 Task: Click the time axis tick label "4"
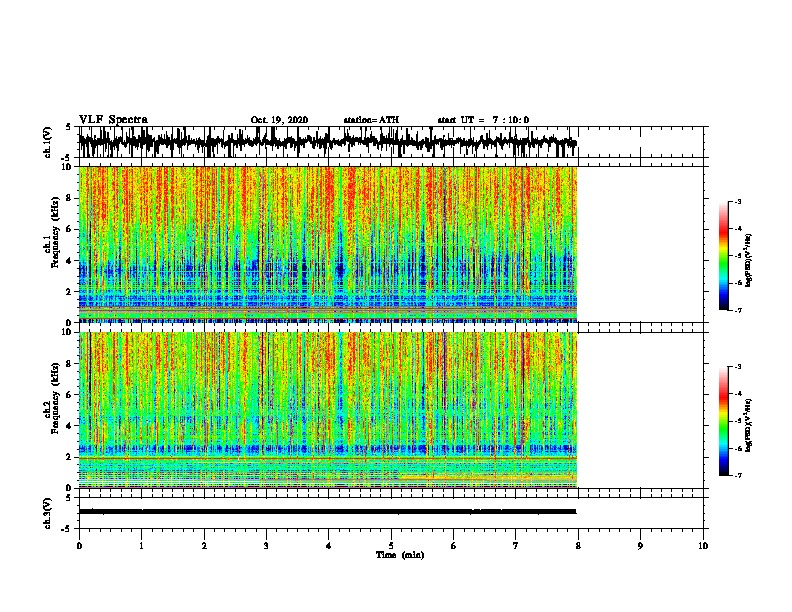point(329,546)
